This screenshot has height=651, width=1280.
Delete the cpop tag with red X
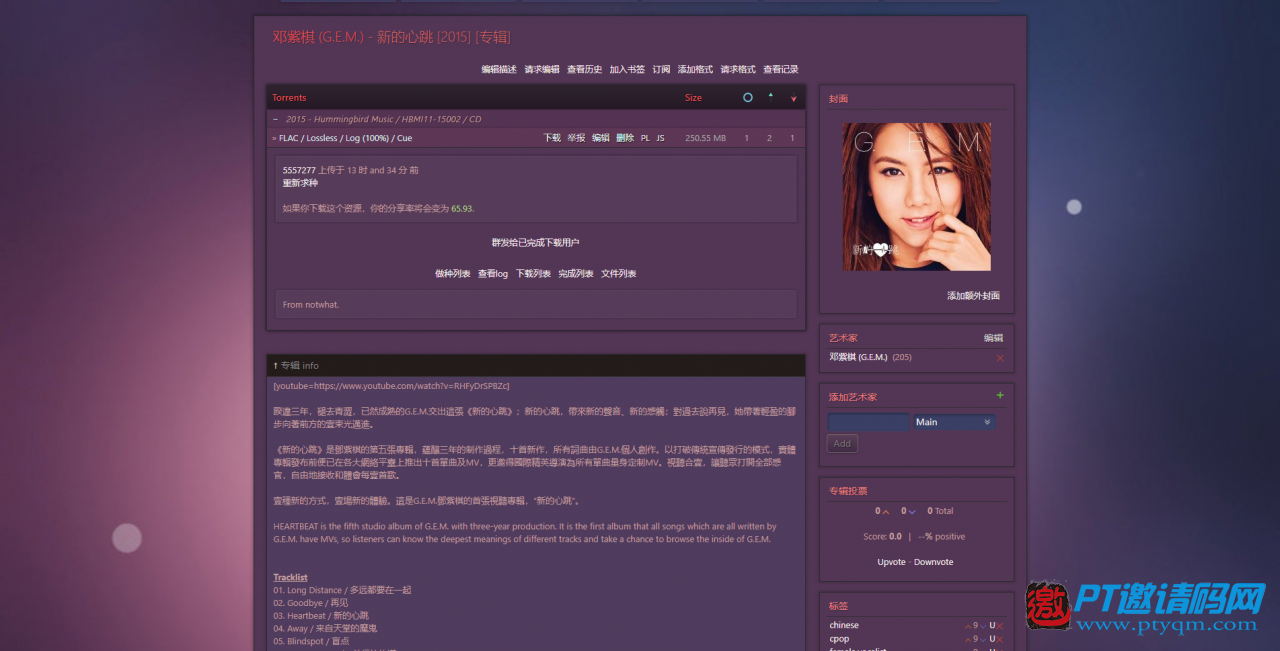(999, 640)
